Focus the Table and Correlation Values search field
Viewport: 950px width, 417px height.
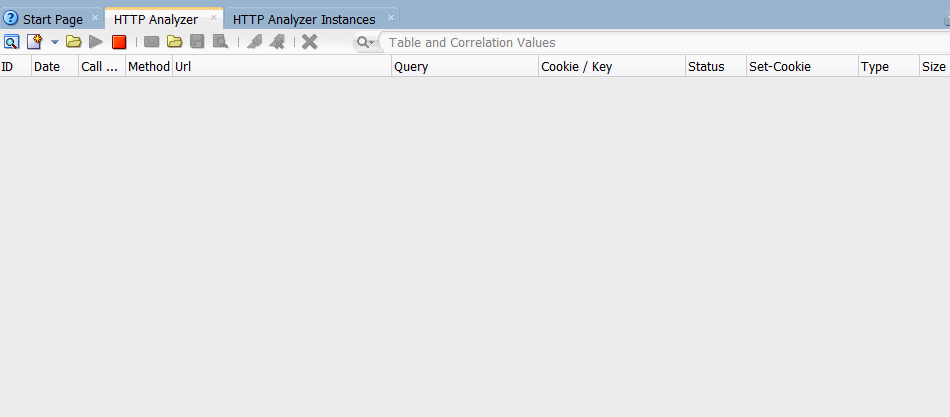tap(663, 42)
